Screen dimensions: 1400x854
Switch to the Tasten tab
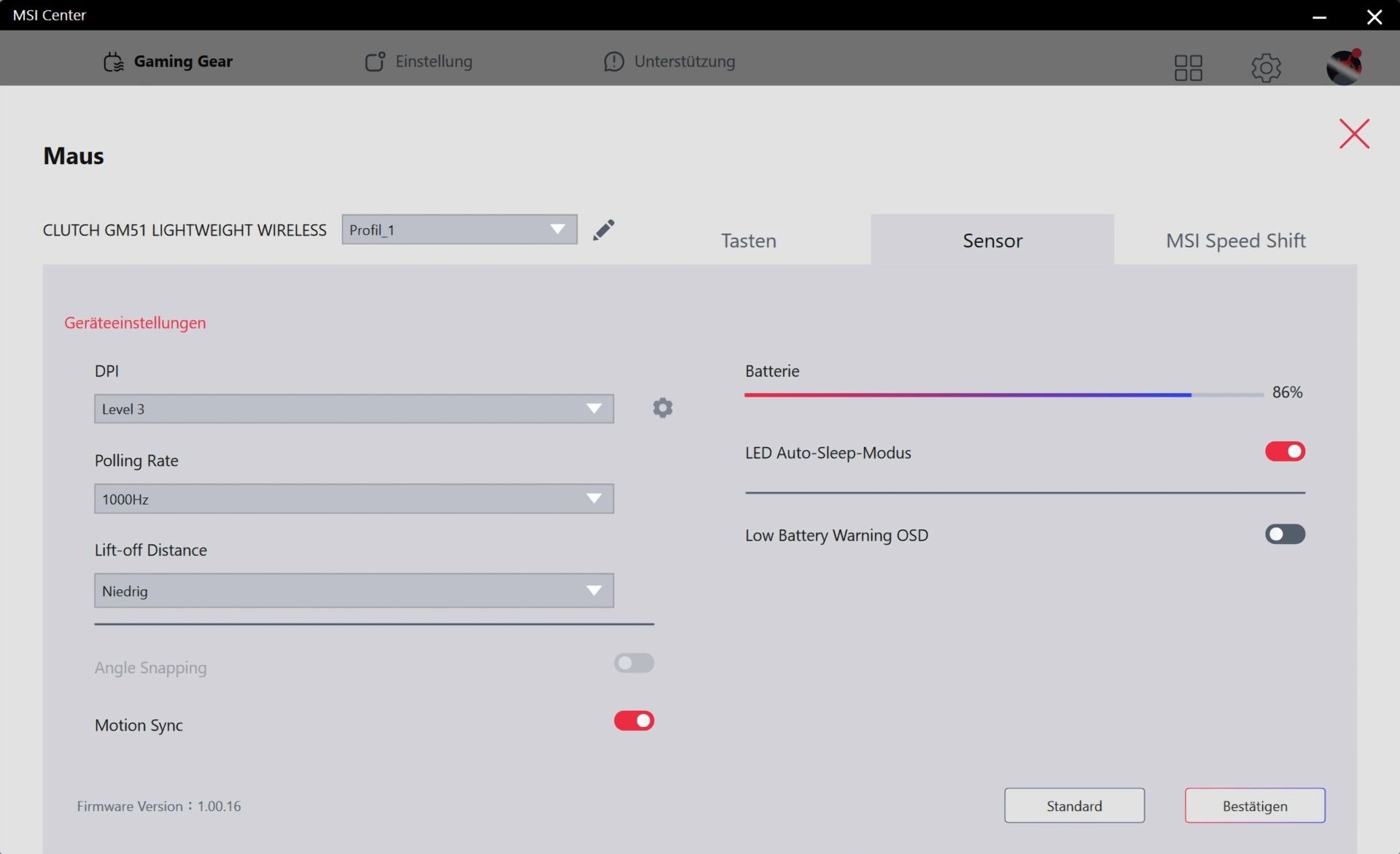click(x=748, y=240)
